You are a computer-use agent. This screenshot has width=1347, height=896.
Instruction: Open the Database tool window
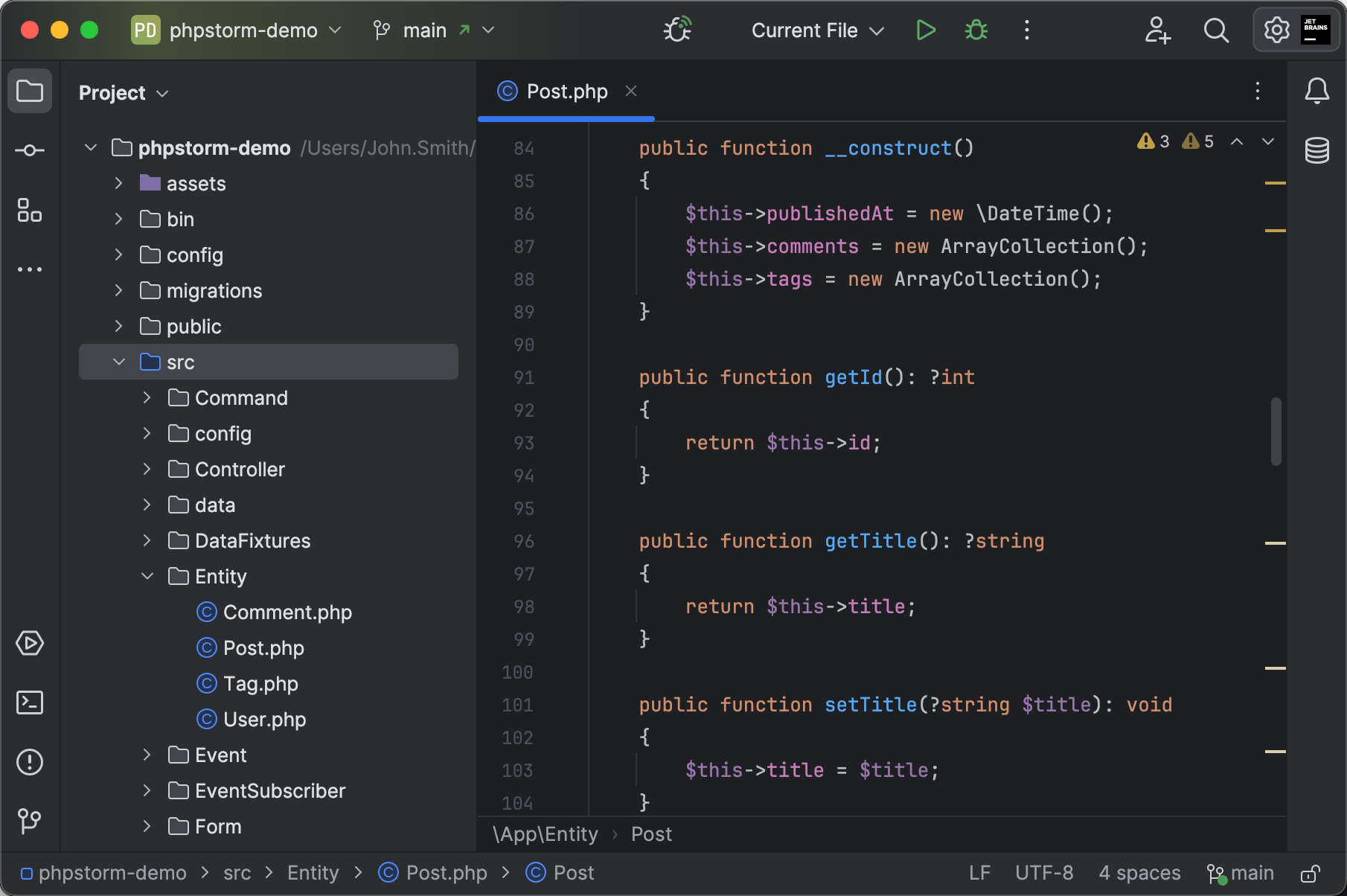click(x=1317, y=150)
